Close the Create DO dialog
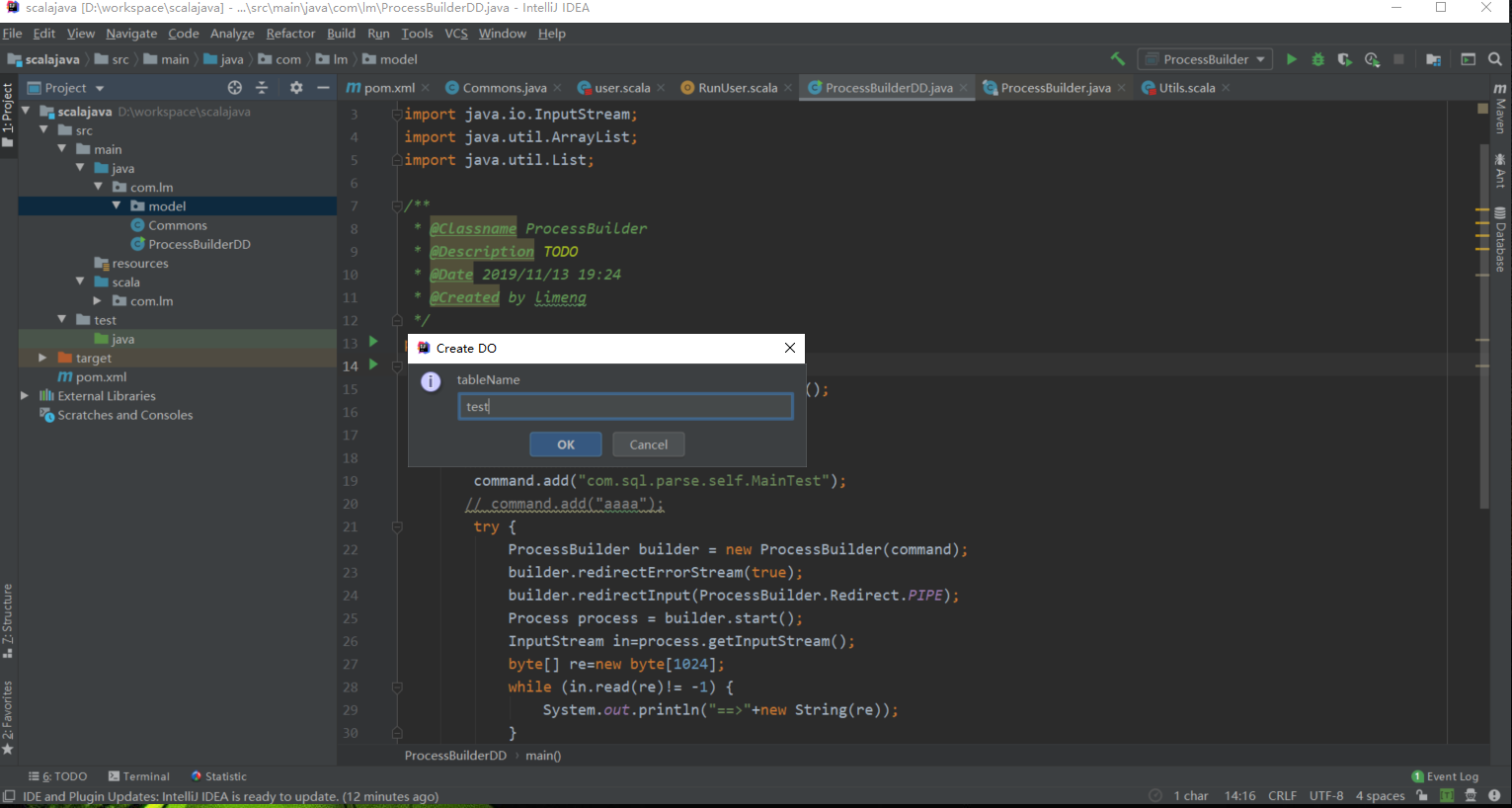 coord(789,348)
